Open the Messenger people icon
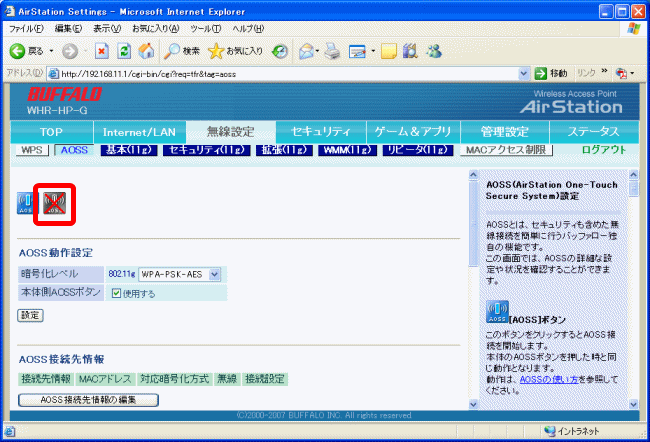This screenshot has width=650, height=442. [434, 51]
